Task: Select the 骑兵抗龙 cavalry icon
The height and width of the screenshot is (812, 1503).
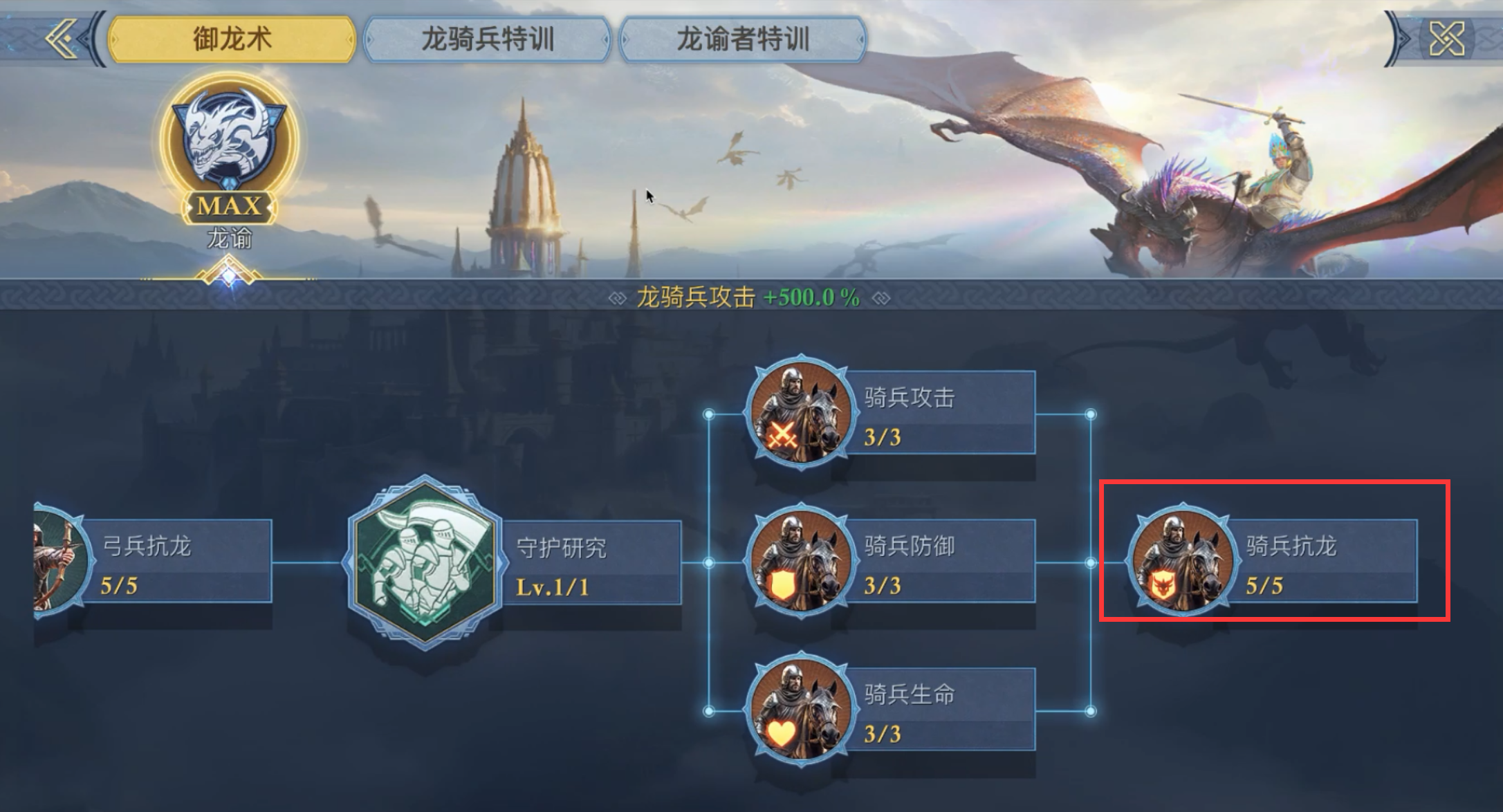Action: pos(1182,562)
